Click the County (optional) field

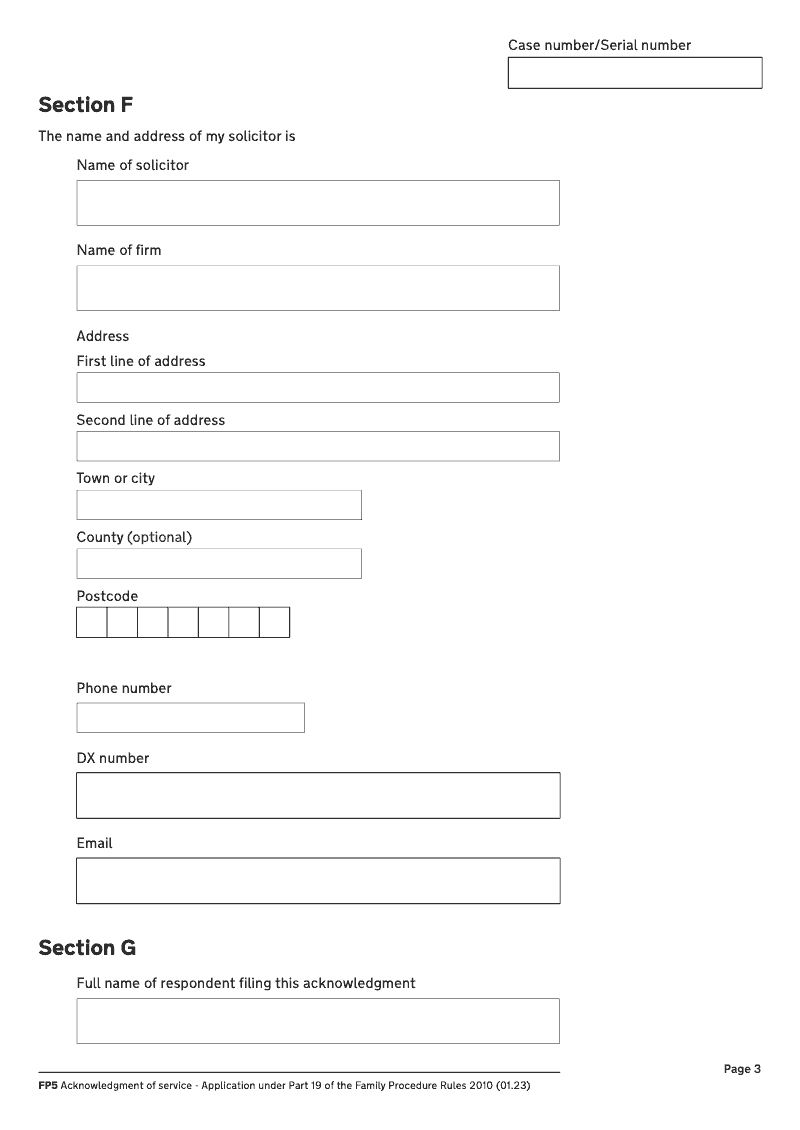(x=219, y=563)
